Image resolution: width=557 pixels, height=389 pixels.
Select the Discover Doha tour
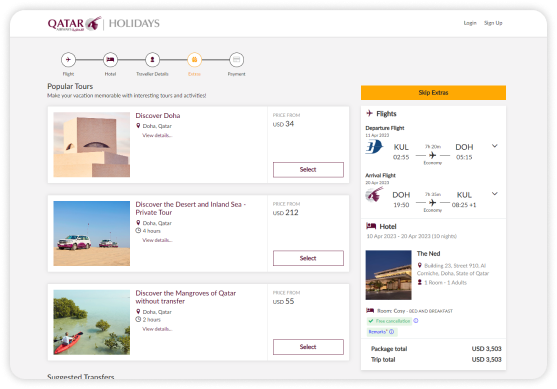tap(308, 170)
